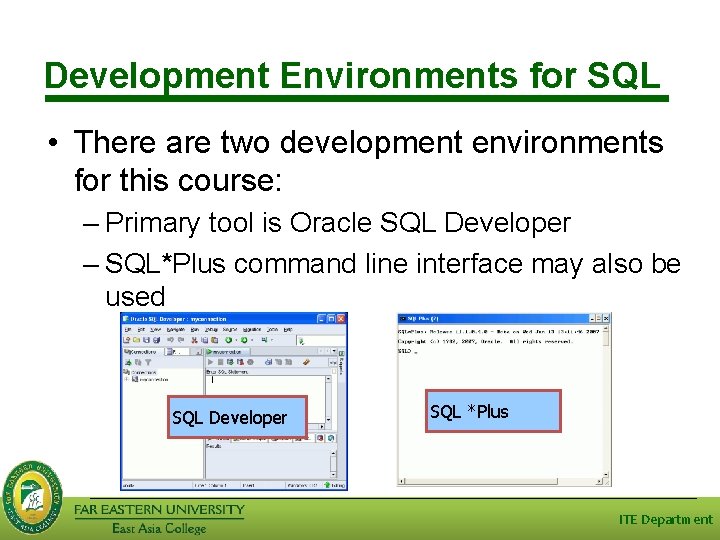This screenshot has height=540, width=720.
Task: Expand Back navigation history dropdown arrow
Action: point(236,340)
